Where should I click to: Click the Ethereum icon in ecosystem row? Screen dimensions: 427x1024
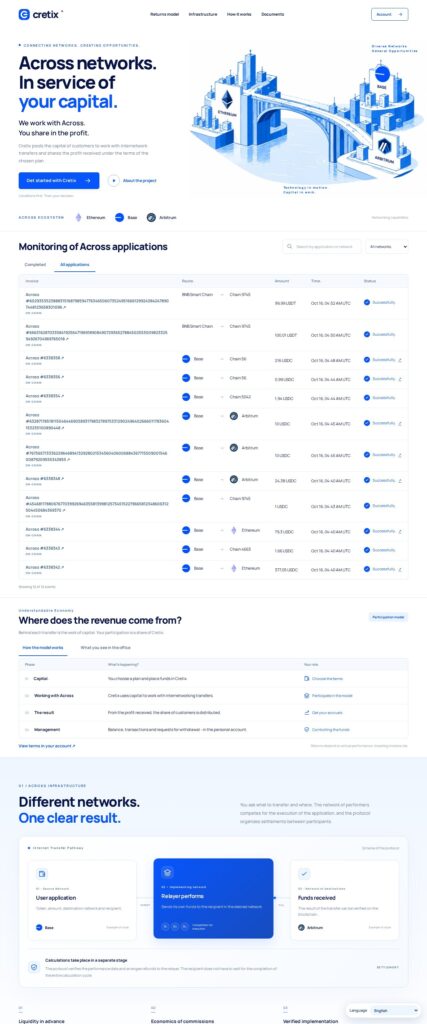78,217
